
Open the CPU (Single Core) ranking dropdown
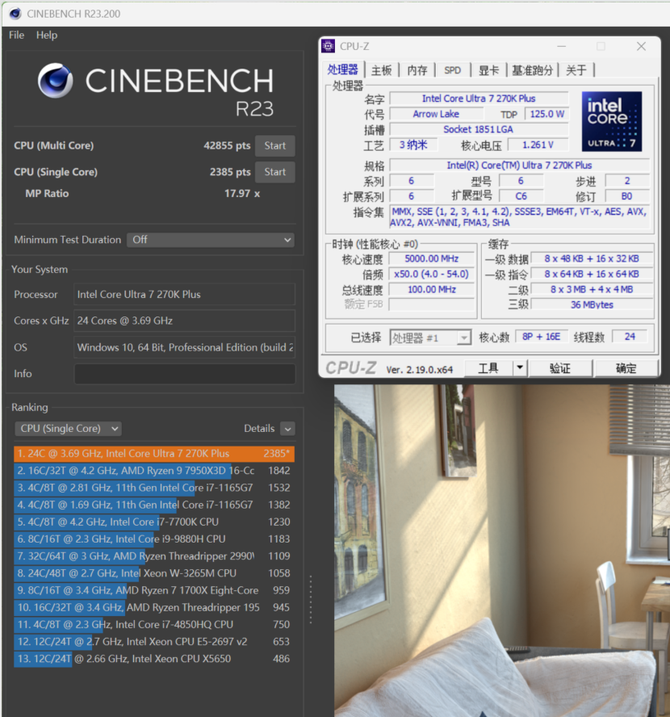click(x=68, y=429)
